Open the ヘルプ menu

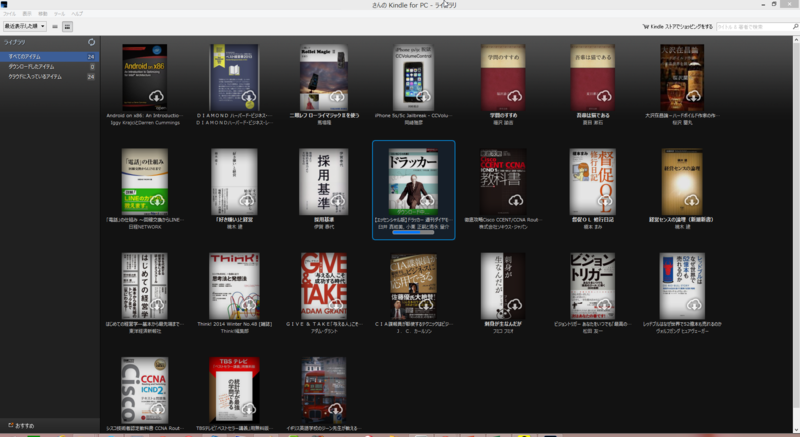pos(77,14)
